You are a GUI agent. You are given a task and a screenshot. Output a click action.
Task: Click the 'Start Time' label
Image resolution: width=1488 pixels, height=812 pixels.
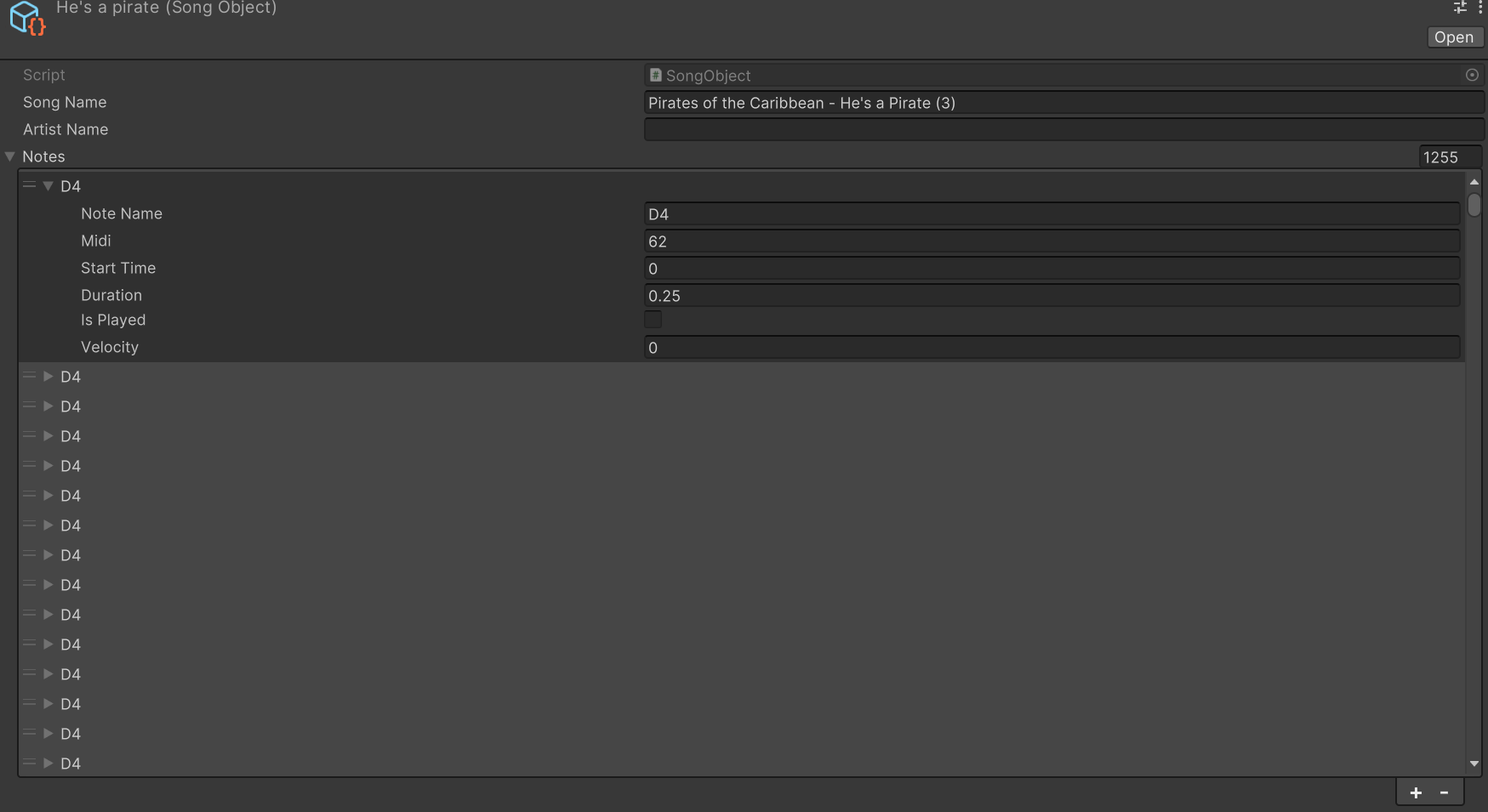[x=118, y=268]
